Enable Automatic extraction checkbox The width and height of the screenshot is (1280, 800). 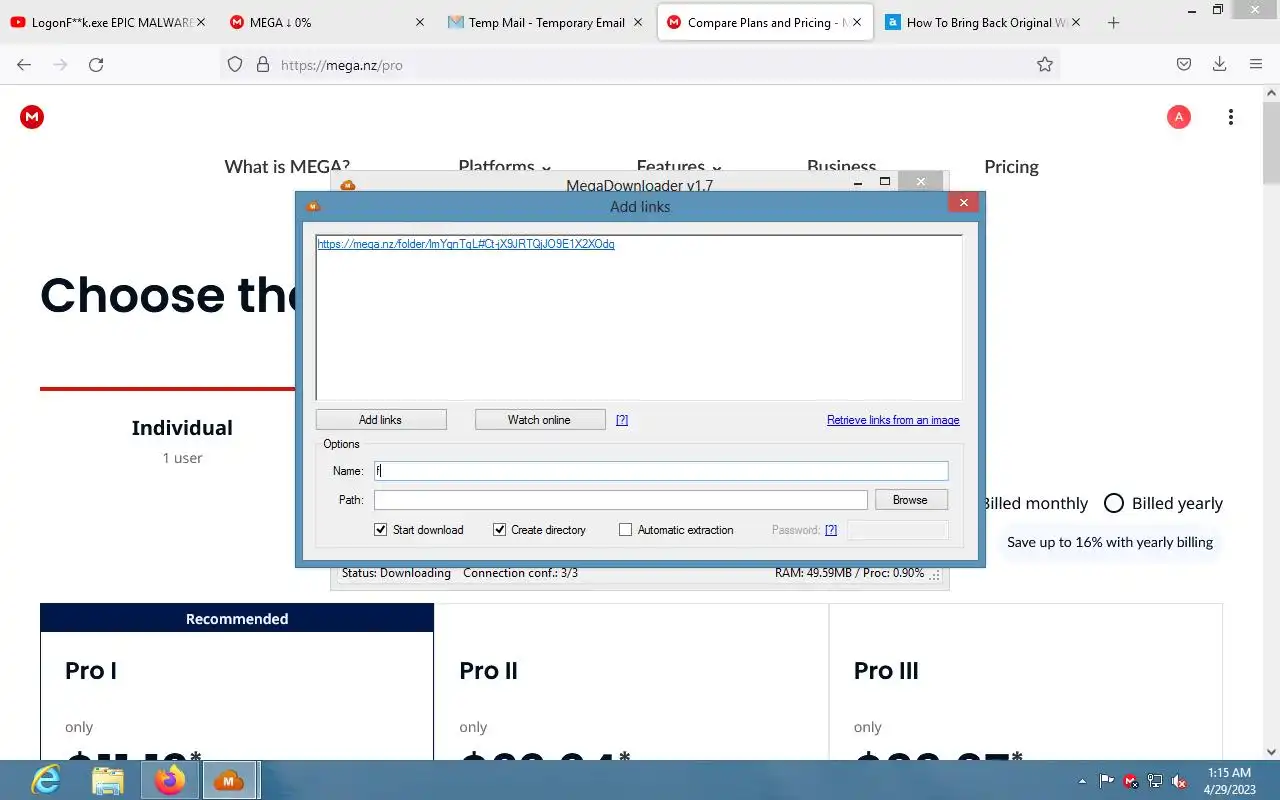625,530
